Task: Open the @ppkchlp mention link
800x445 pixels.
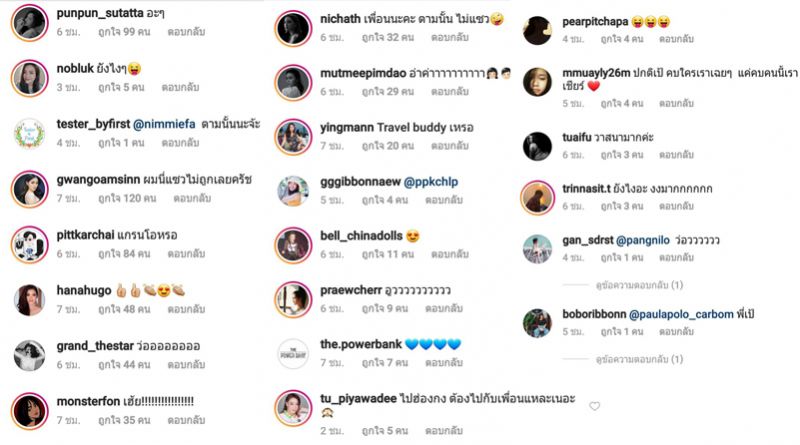Action: [431, 182]
